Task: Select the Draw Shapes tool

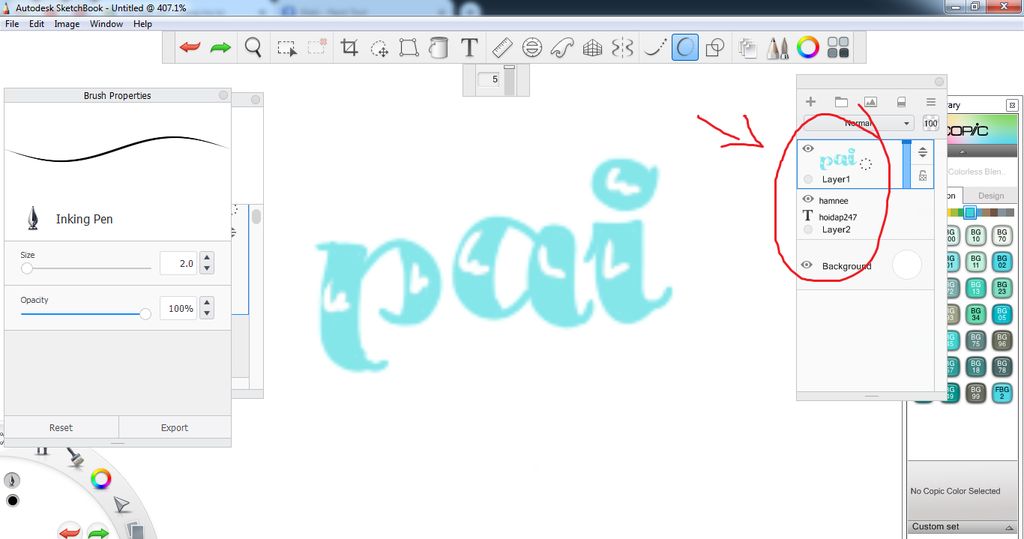Action: click(x=715, y=48)
